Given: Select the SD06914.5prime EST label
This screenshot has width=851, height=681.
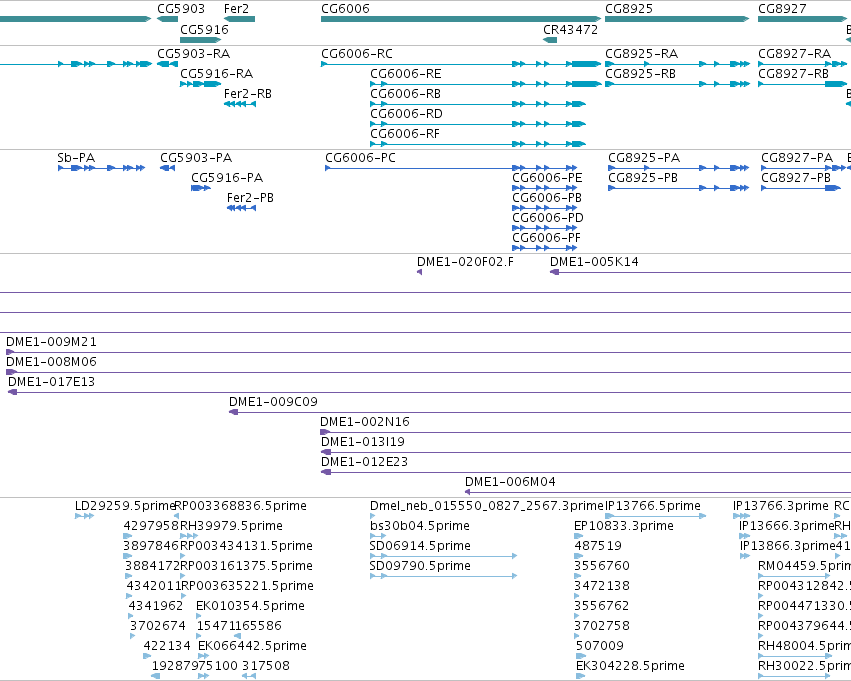Looking at the screenshot, I should pyautogui.click(x=420, y=546).
